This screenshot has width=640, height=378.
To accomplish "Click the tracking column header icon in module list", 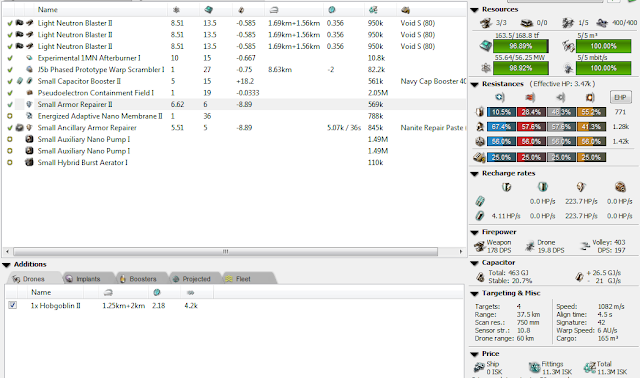I will tap(332, 10).
